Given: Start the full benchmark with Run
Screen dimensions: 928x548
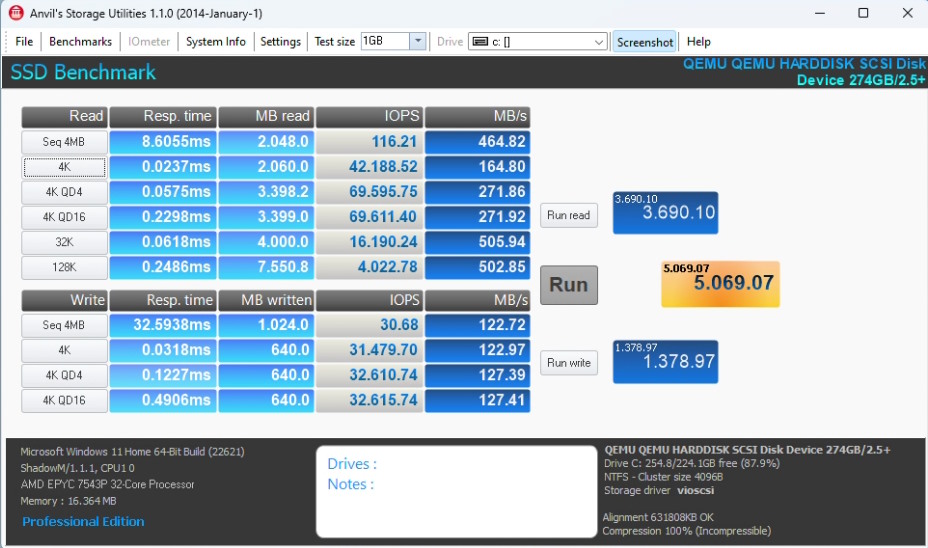Looking at the screenshot, I should [569, 285].
